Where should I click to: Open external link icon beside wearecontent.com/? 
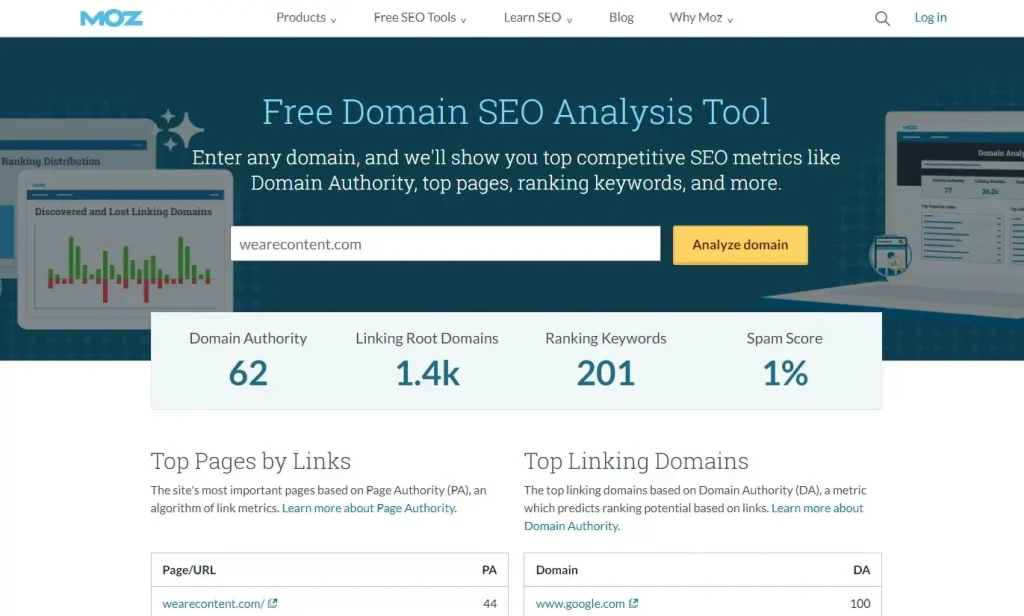[x=272, y=604]
